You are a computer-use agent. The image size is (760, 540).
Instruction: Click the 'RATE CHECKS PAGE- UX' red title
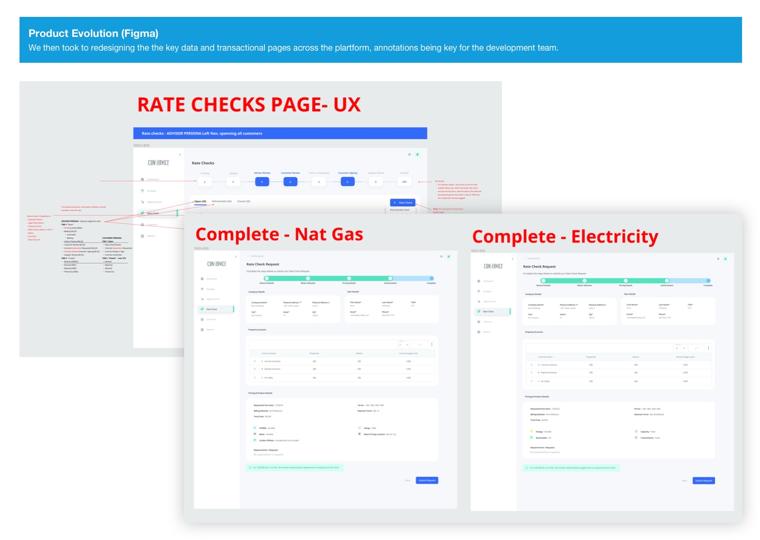pyautogui.click(x=249, y=105)
